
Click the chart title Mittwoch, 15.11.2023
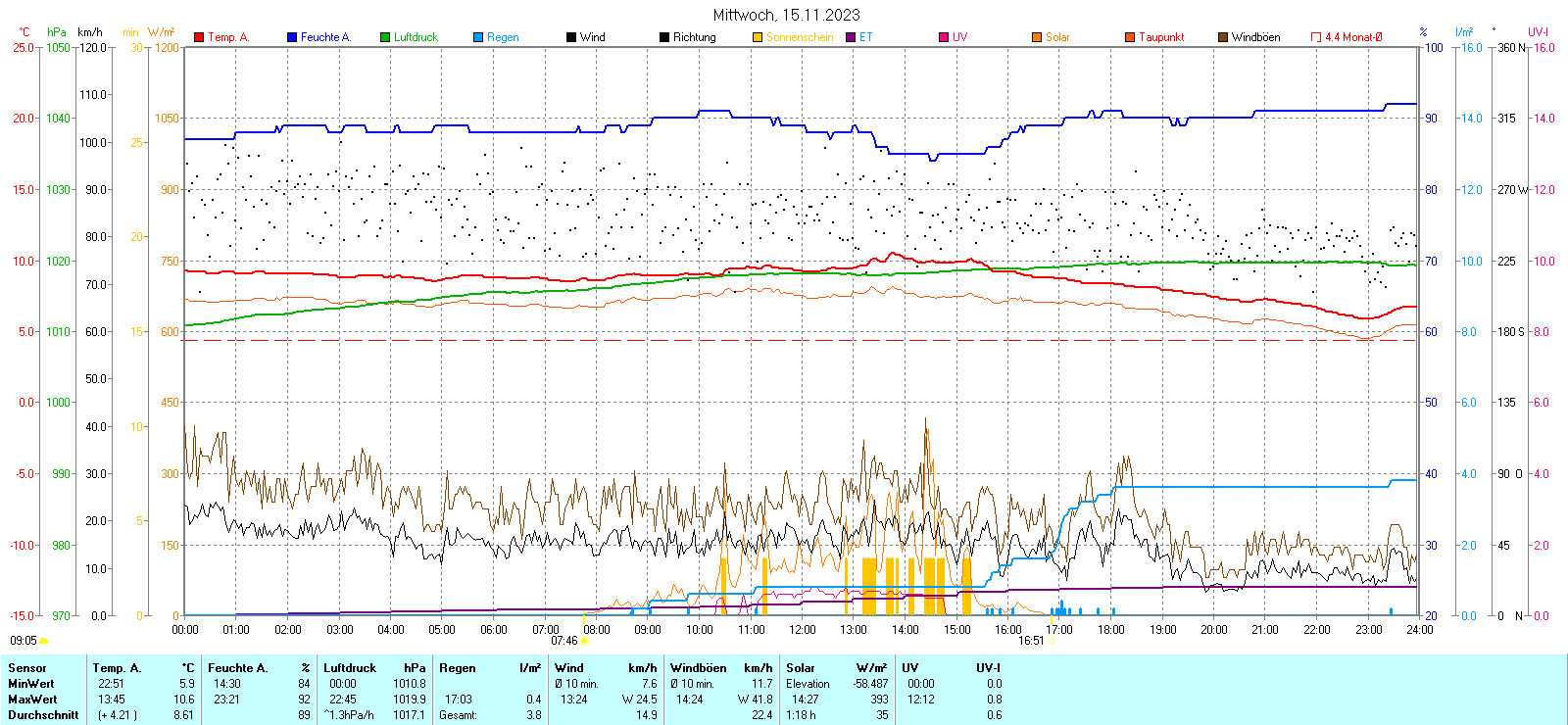point(786,15)
